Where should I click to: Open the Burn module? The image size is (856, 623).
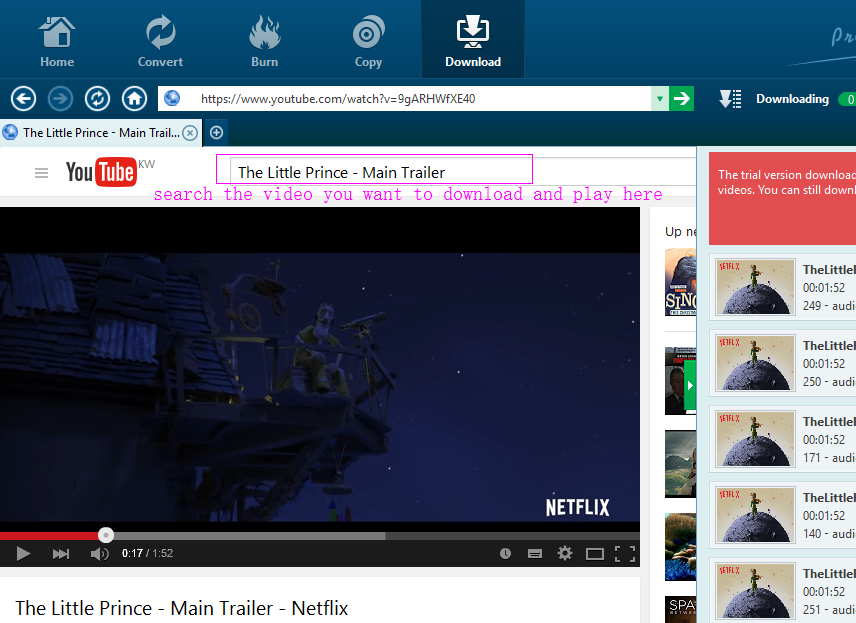coord(264,41)
